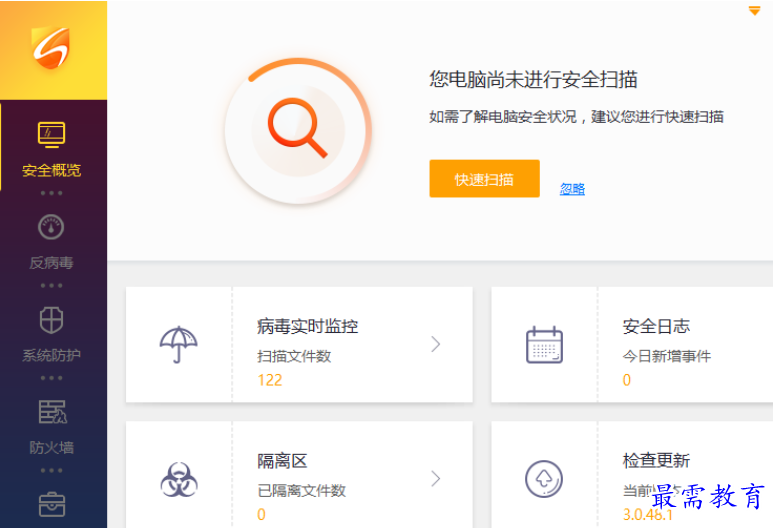Open the 防火墙 brick wall icon
Image resolution: width=773 pixels, height=528 pixels.
[52, 412]
